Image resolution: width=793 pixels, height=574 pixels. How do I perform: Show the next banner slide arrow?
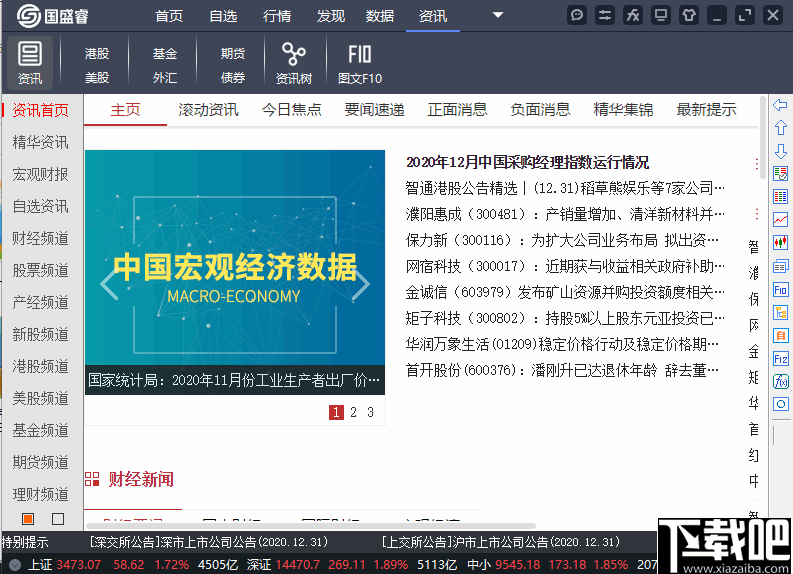pyautogui.click(x=360, y=284)
